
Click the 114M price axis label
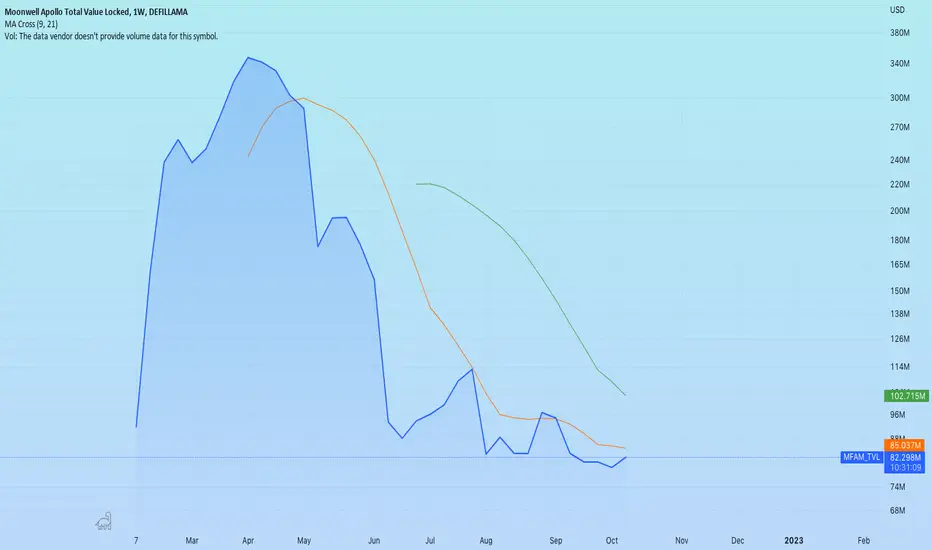(x=899, y=366)
